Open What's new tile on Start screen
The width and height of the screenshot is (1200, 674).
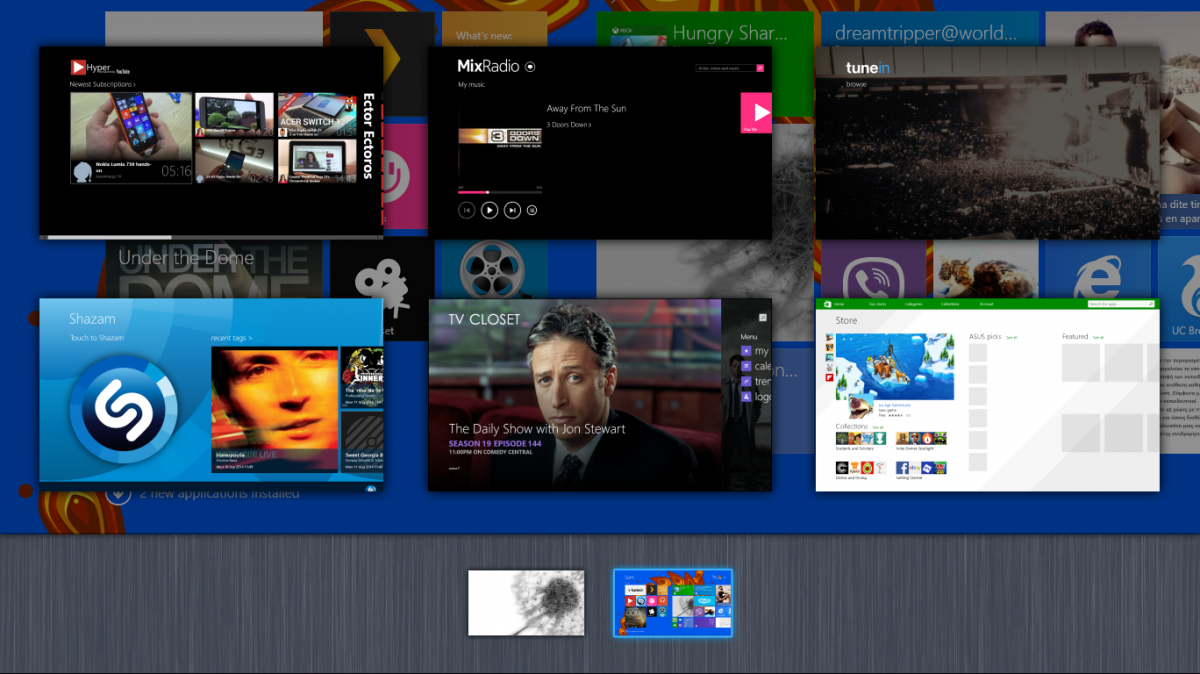[x=494, y=30]
